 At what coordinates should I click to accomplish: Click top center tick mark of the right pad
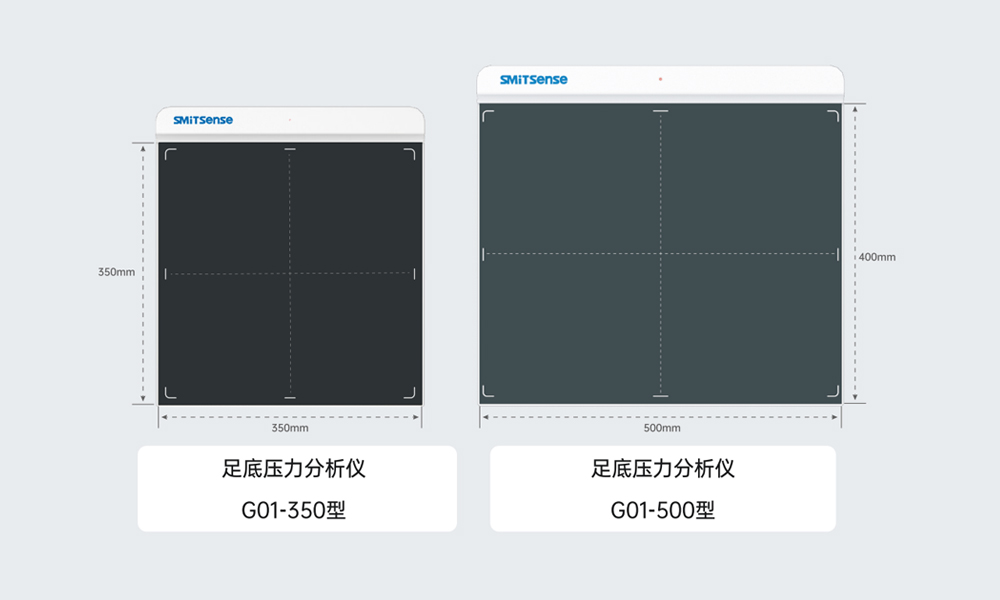click(661, 110)
